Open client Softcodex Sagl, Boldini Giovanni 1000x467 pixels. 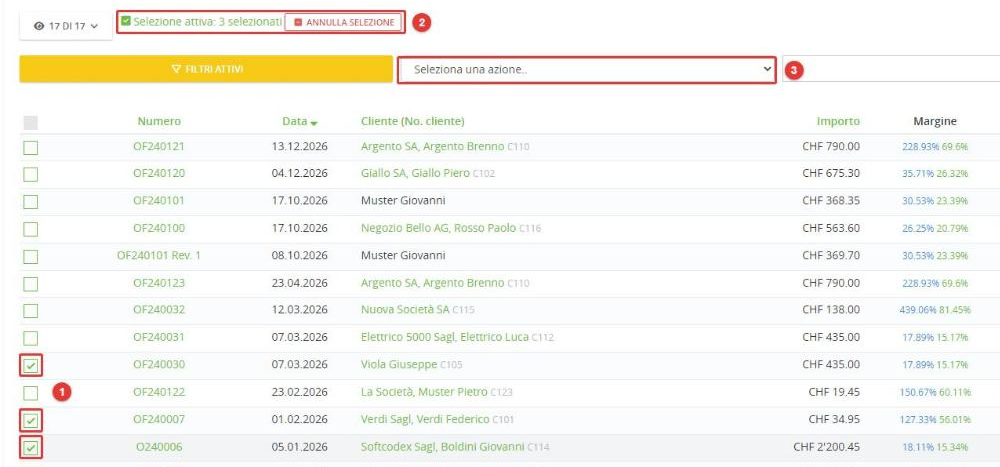click(x=443, y=447)
